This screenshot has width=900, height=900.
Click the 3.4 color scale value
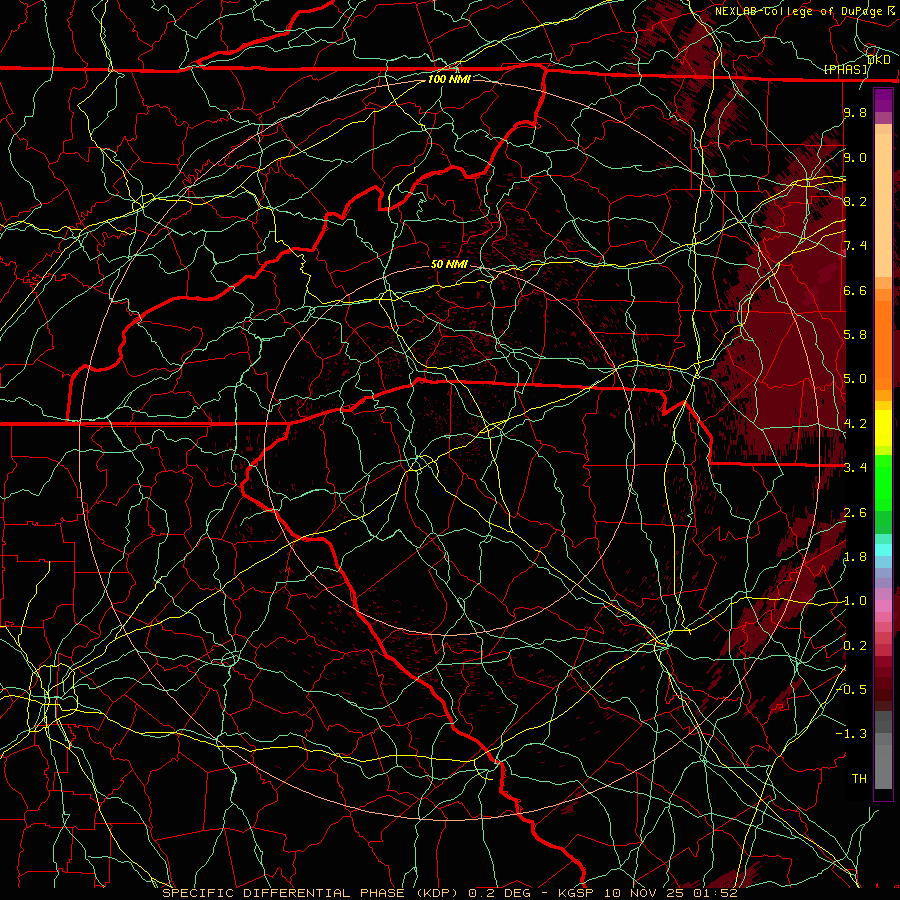pos(855,468)
